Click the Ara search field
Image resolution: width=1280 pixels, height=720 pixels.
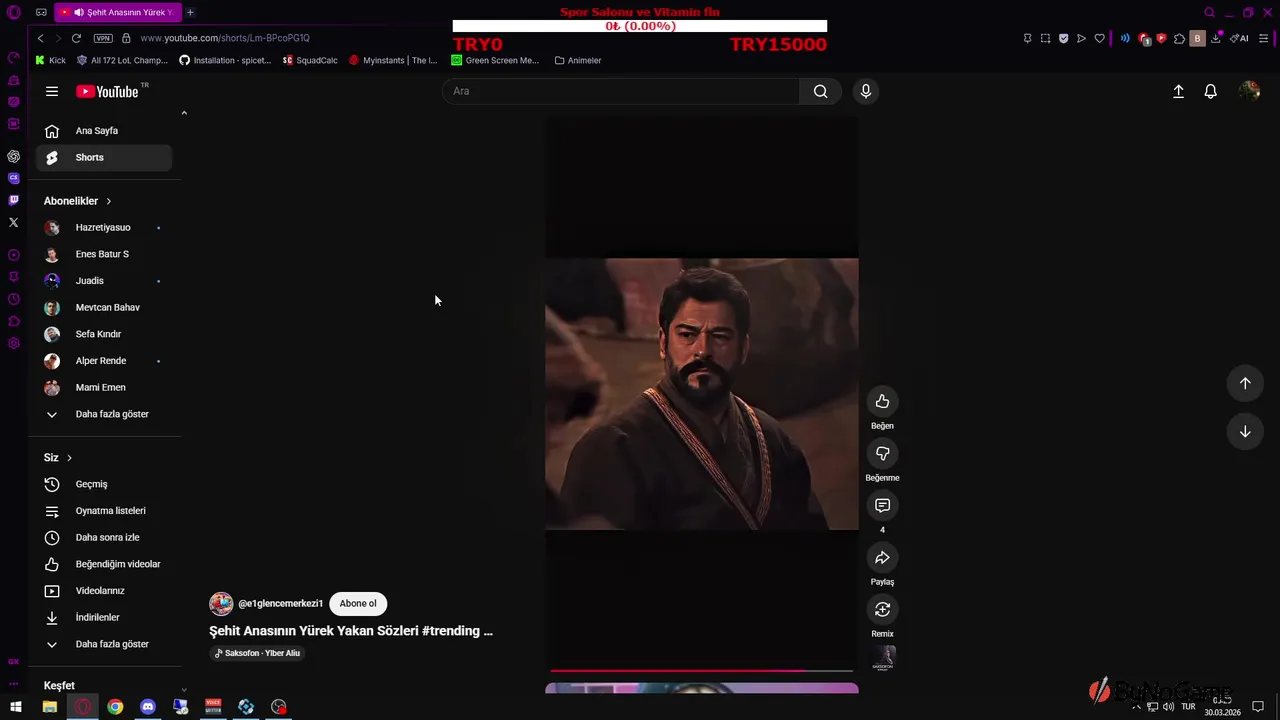pos(621,91)
